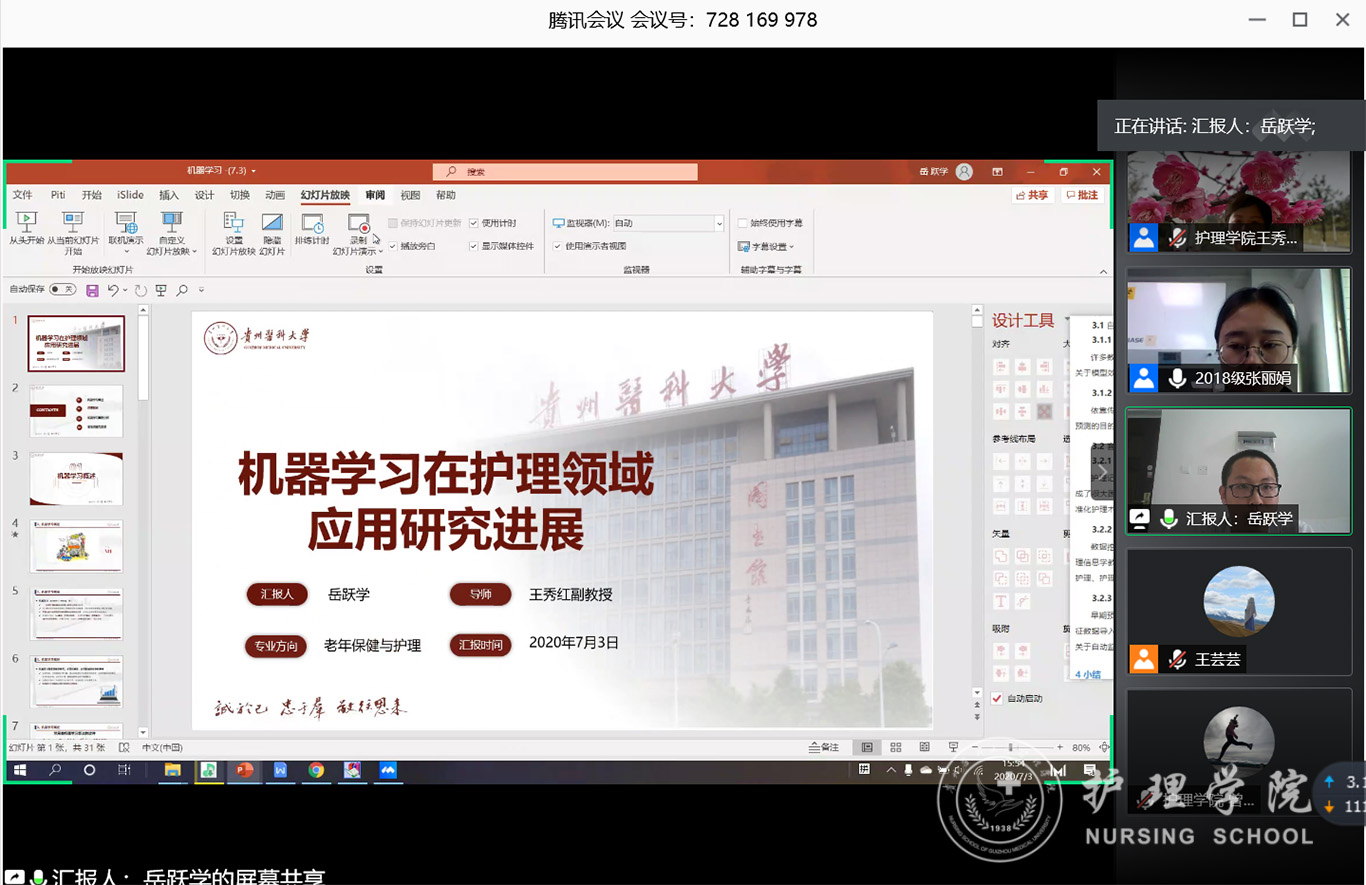Click the Comments (批注) button
1366x885 pixels.
pos(1082,196)
